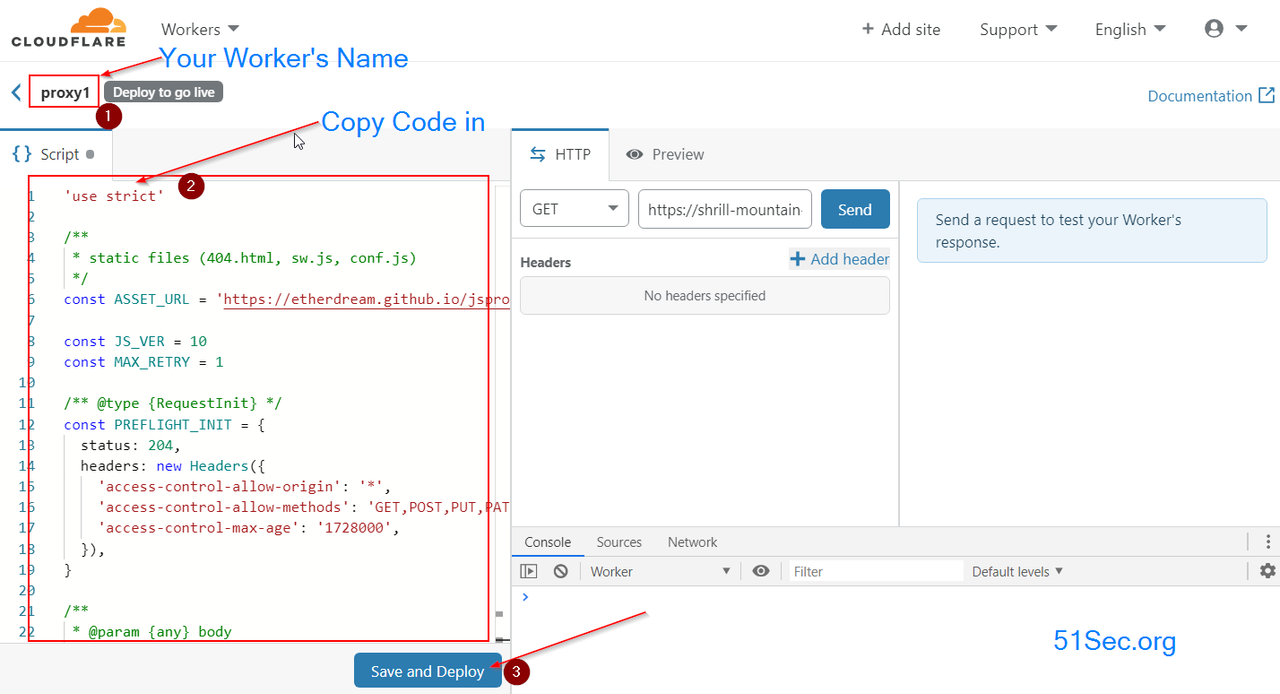This screenshot has height=694, width=1280.
Task: Show console sidebar panel icon
Action: [x=529, y=571]
